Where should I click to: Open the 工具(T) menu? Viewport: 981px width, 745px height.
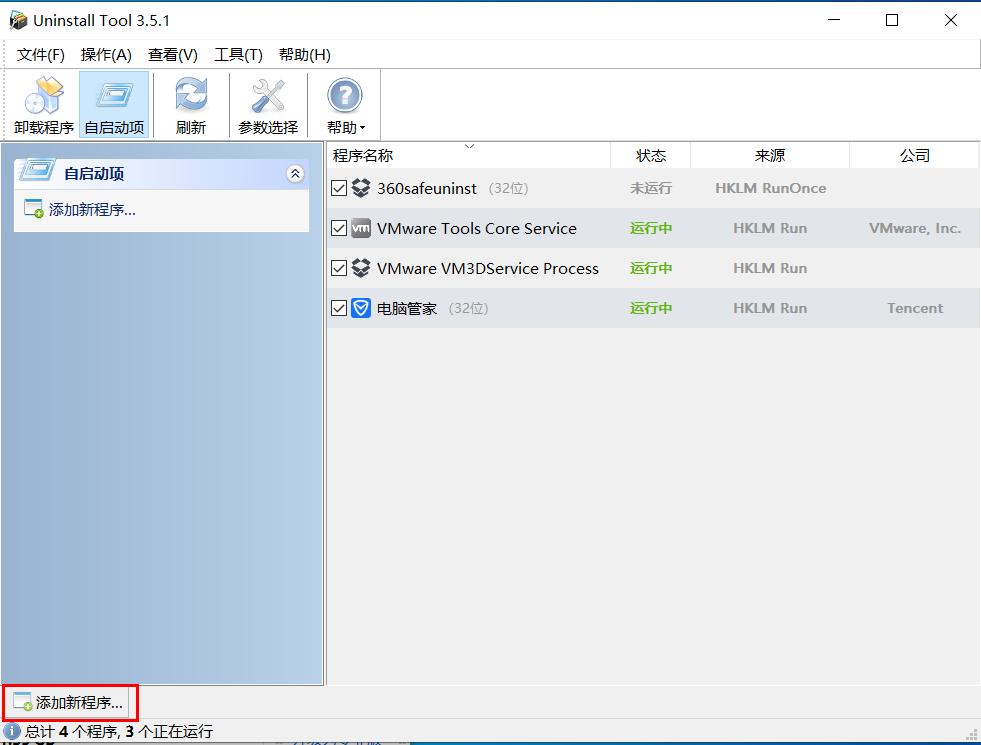coord(238,55)
